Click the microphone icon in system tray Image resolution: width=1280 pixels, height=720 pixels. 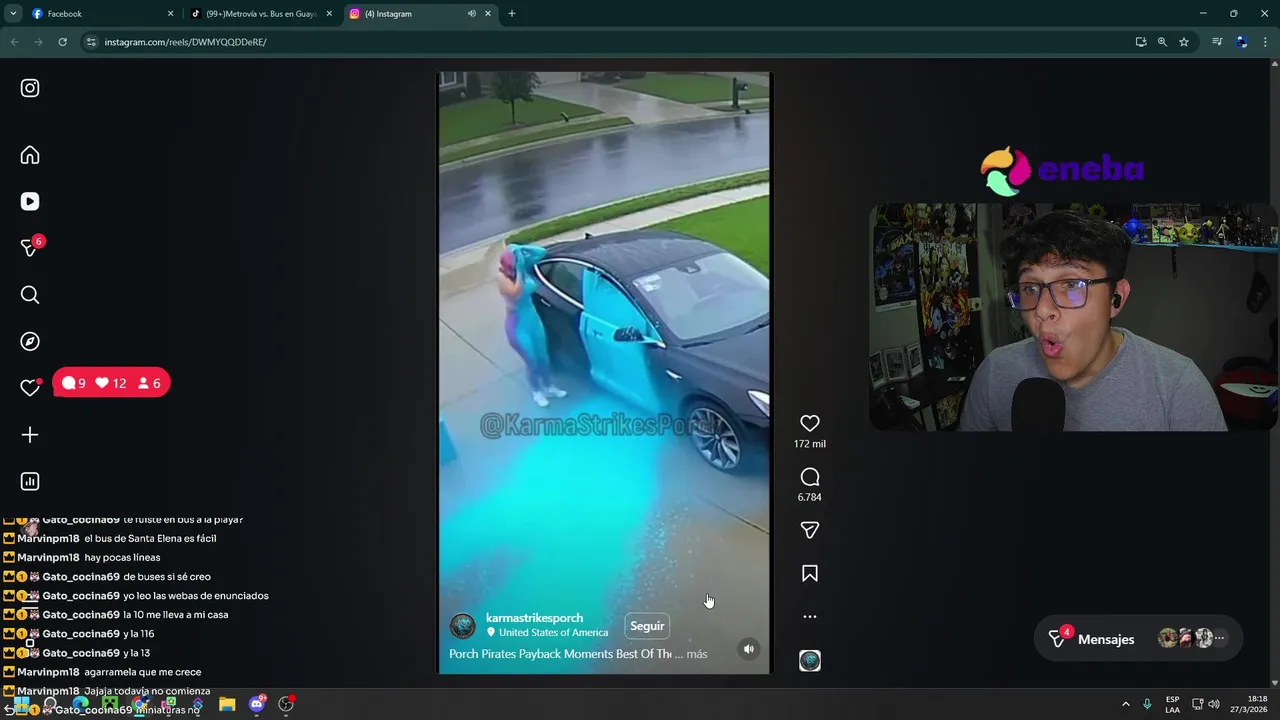(1147, 704)
